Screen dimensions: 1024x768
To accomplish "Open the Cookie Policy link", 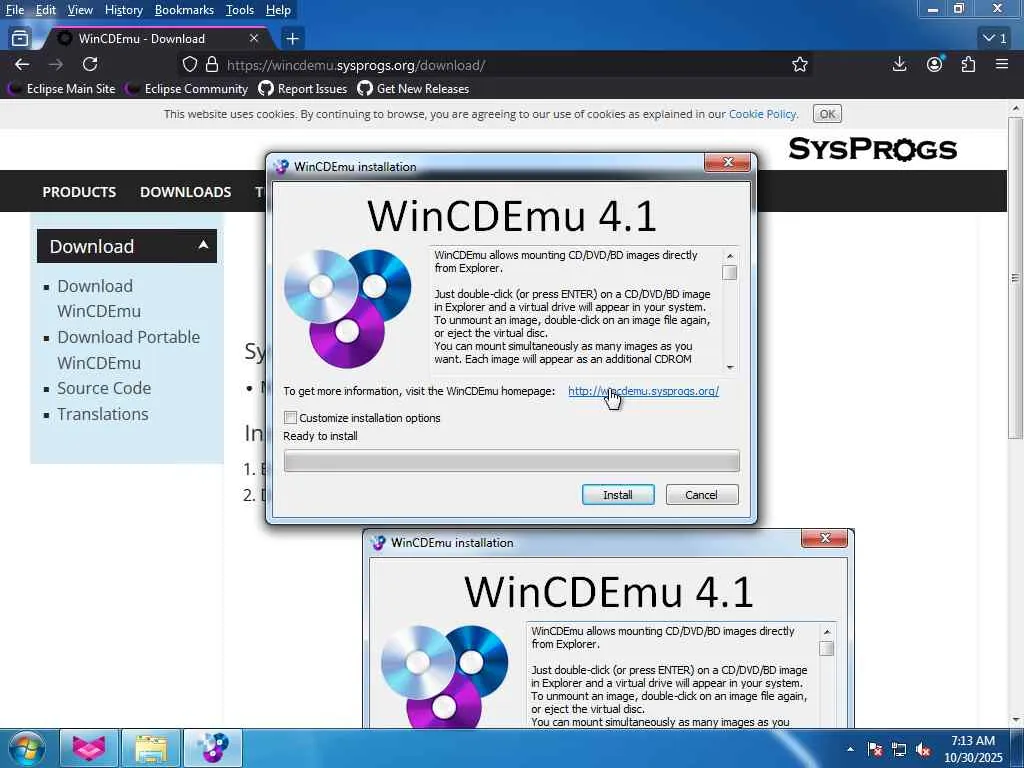I will click(x=763, y=114).
